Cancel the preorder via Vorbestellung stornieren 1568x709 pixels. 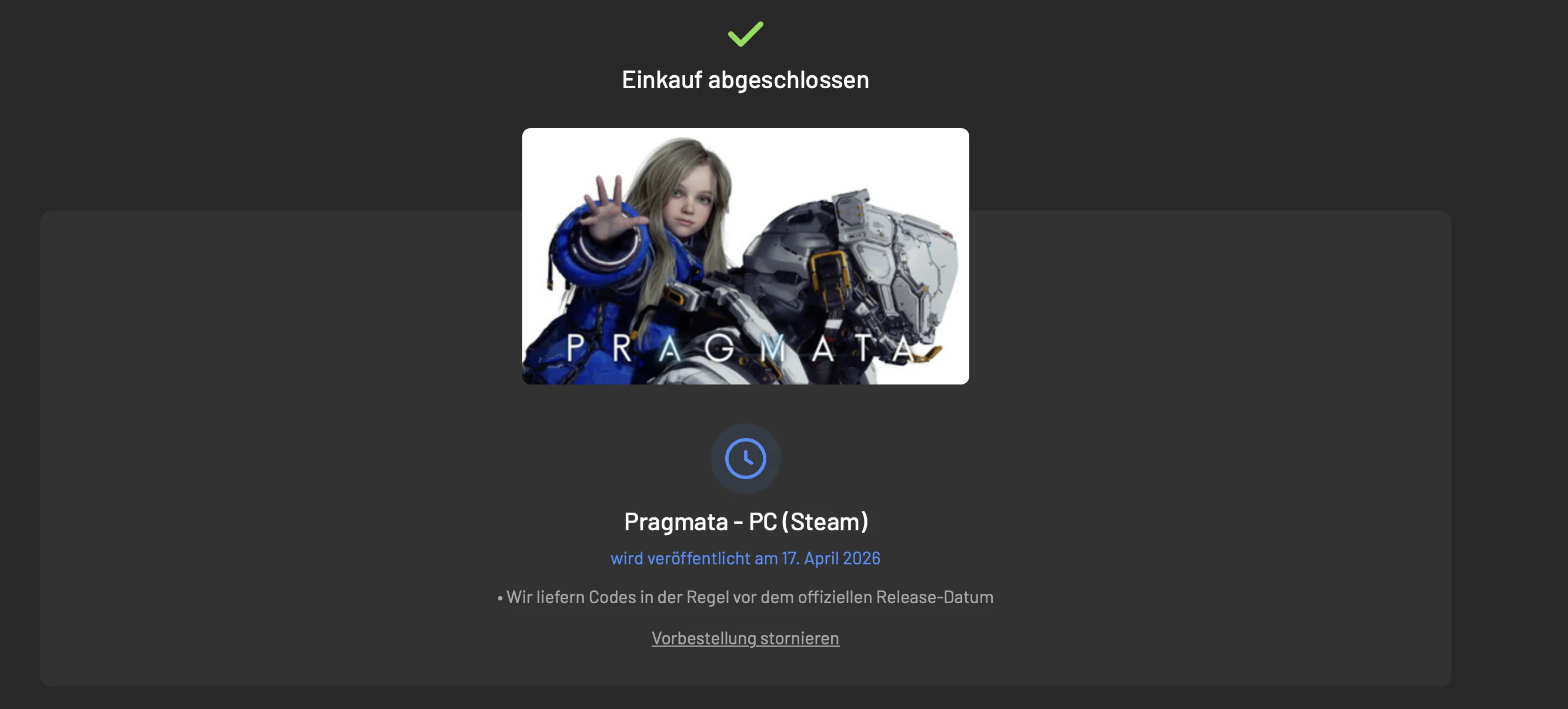coord(745,638)
